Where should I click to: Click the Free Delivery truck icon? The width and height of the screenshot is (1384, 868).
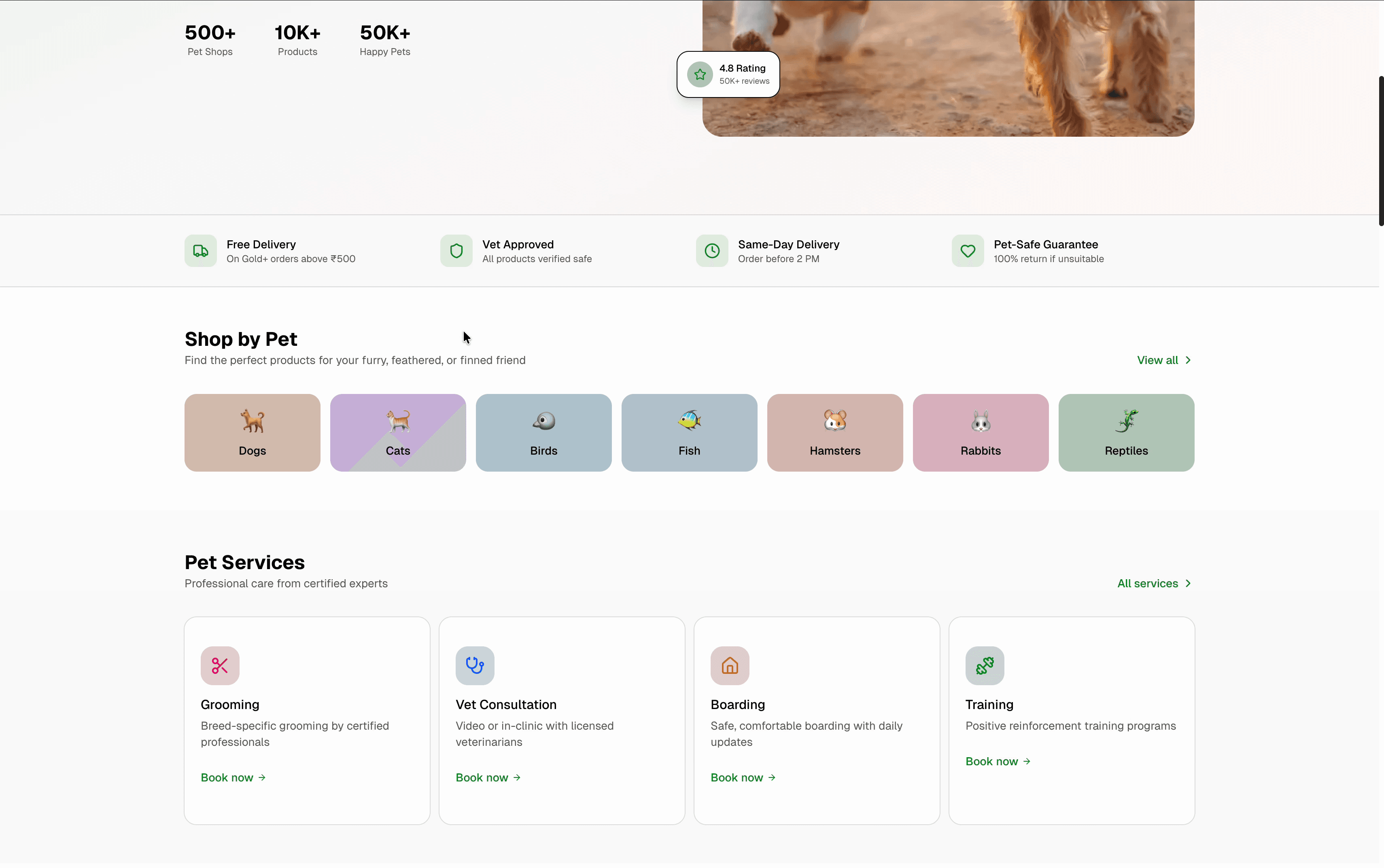(x=200, y=251)
